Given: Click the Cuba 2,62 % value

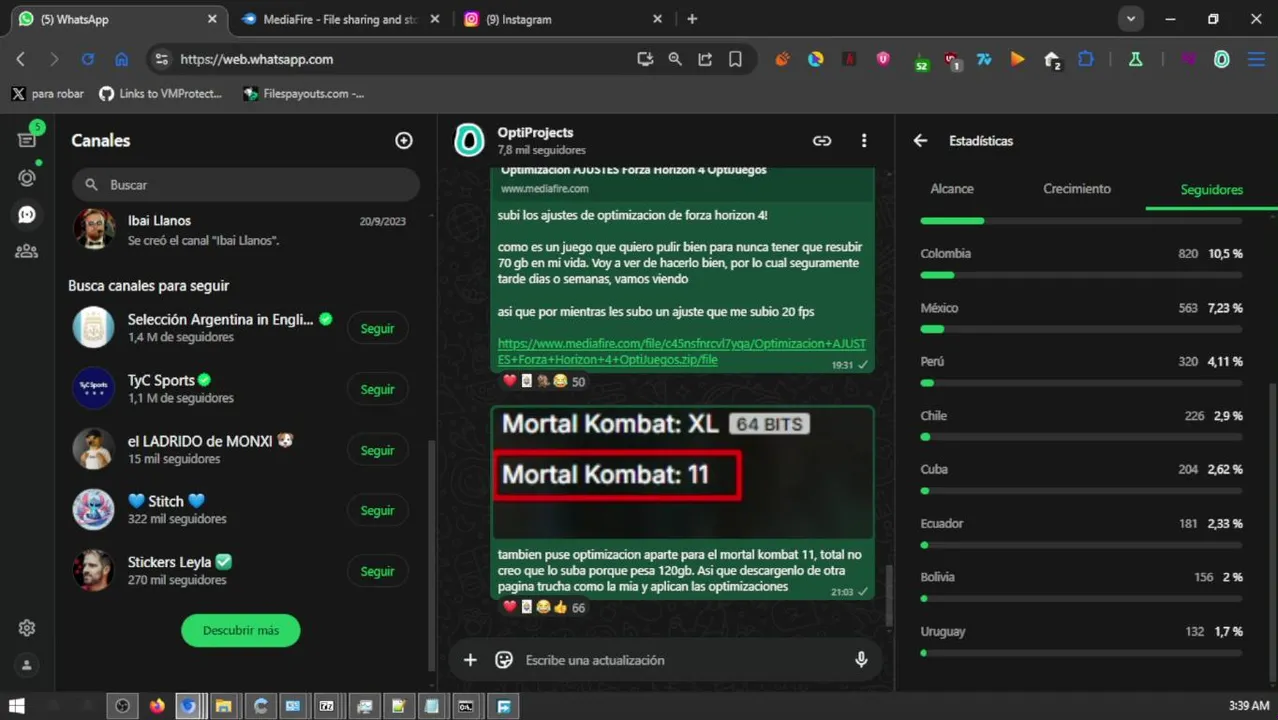Looking at the screenshot, I should (x=1225, y=469).
